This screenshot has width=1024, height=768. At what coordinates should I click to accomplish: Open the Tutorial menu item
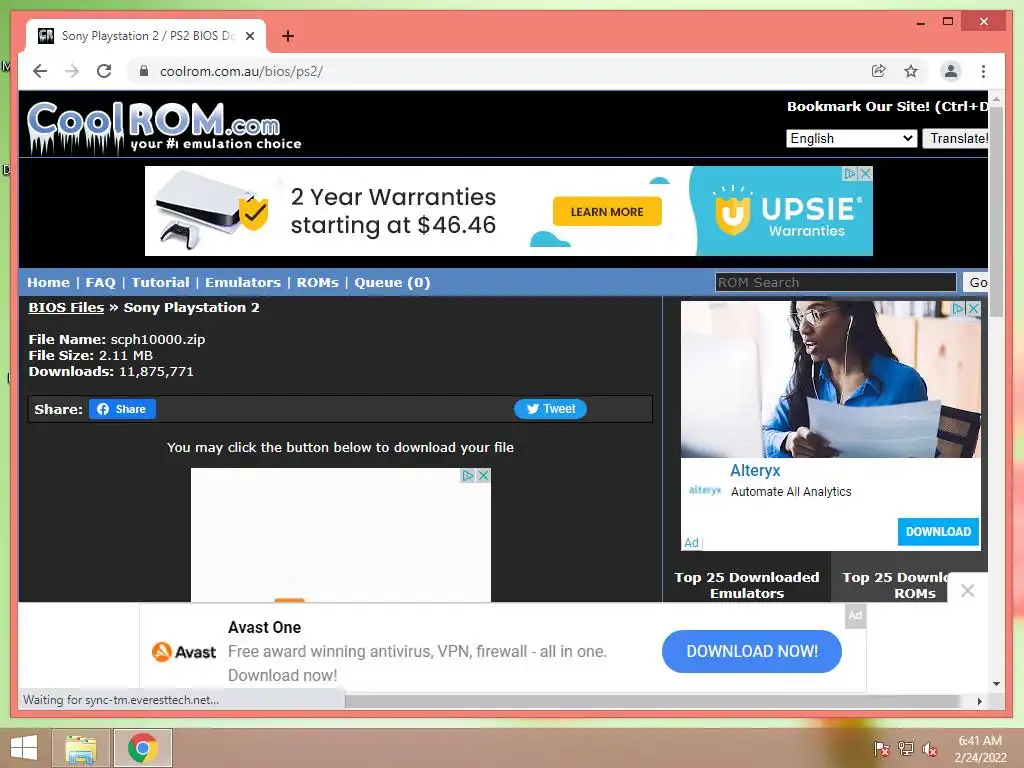click(x=161, y=283)
